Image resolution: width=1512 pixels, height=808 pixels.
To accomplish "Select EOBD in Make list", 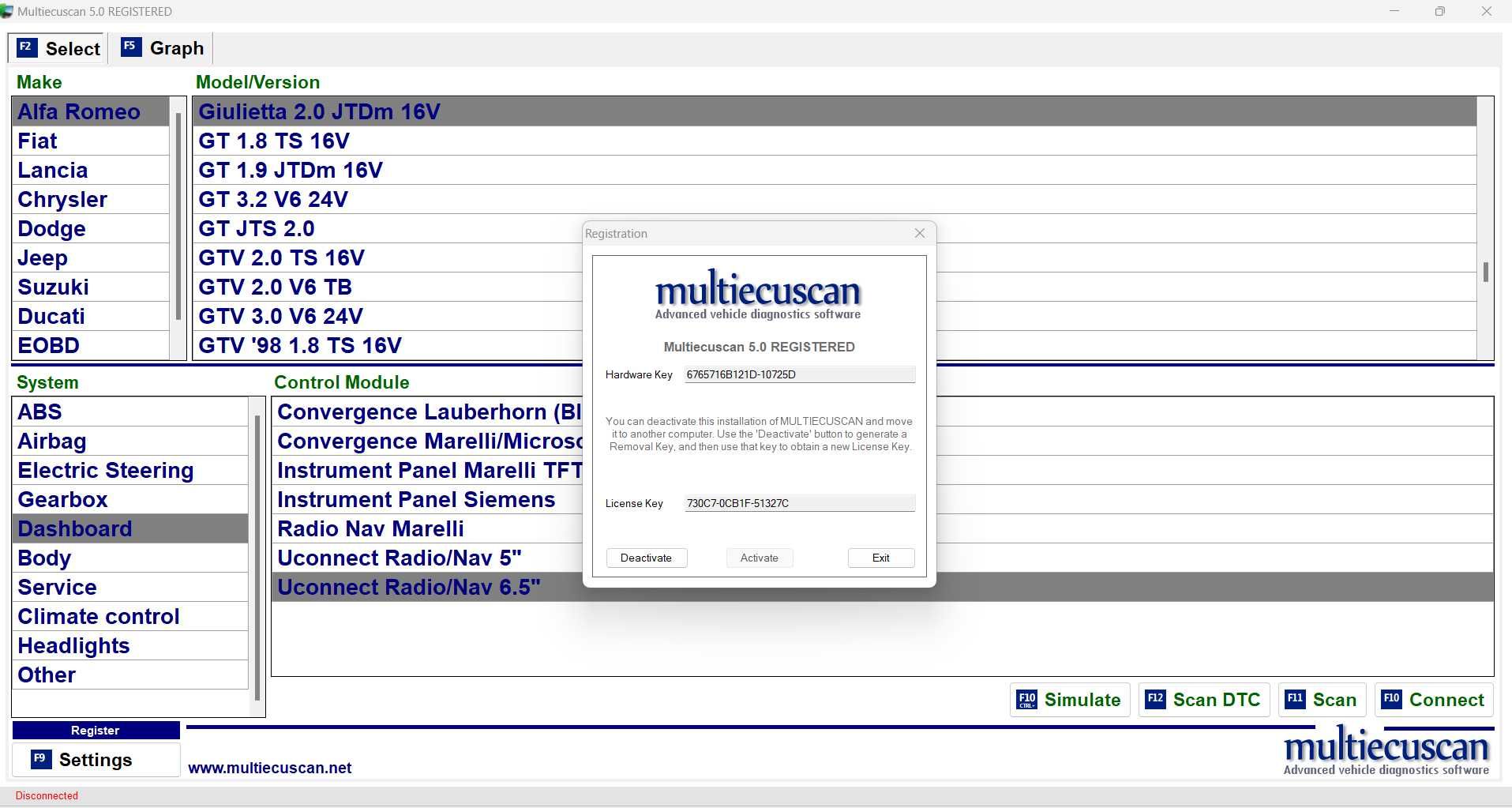I will coord(91,345).
